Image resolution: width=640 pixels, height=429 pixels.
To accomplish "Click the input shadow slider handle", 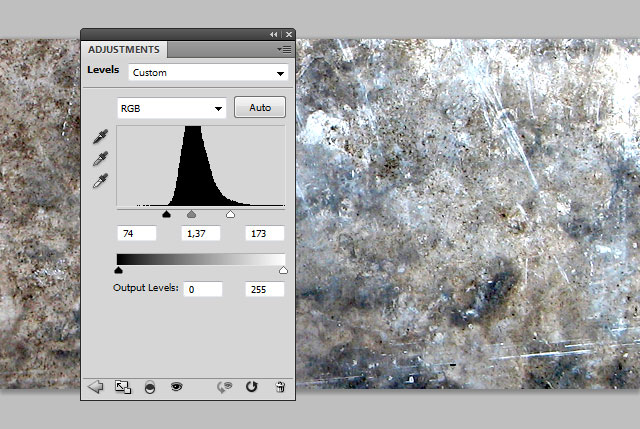I will (x=166, y=214).
